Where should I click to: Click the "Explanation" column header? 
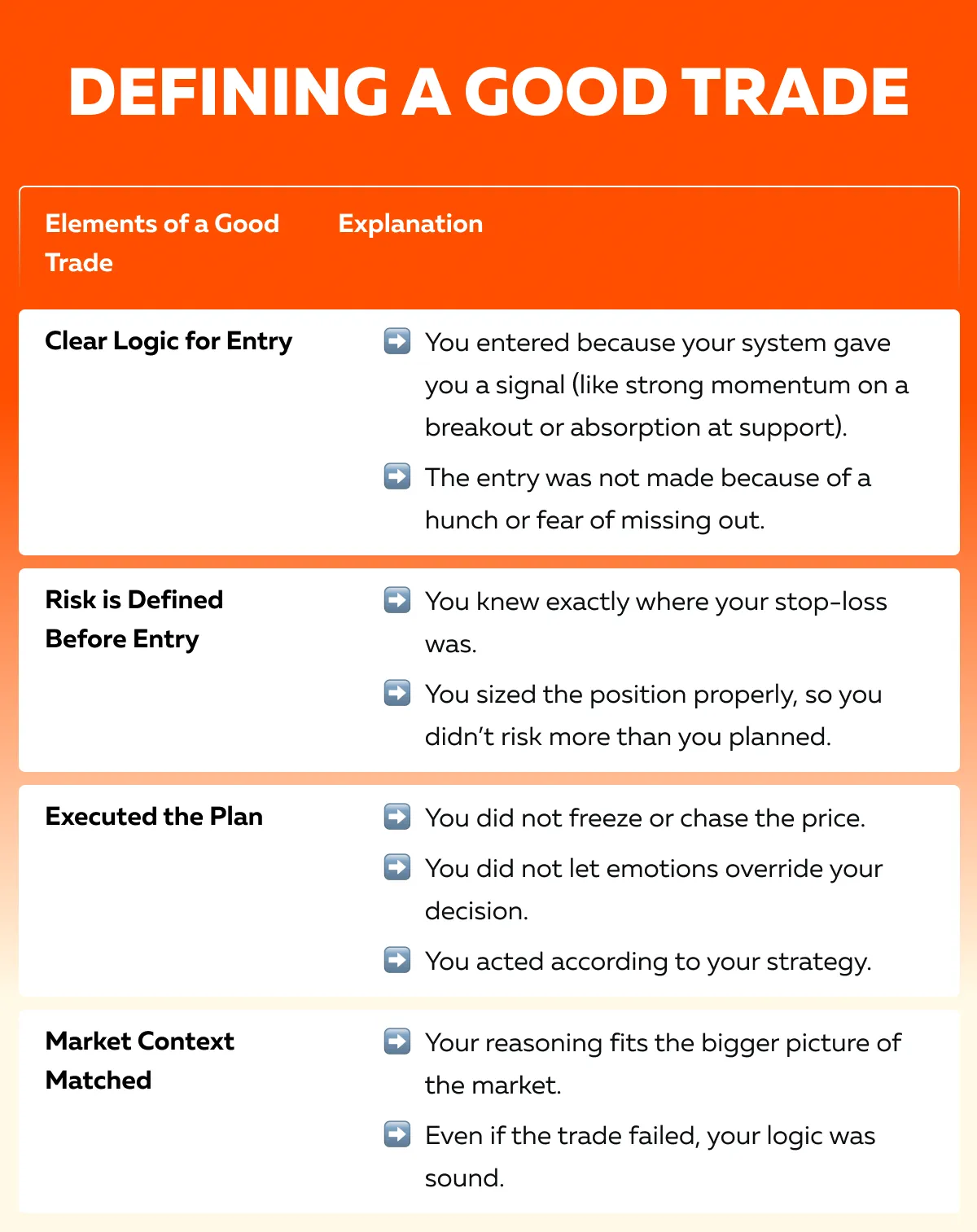pos(410,224)
